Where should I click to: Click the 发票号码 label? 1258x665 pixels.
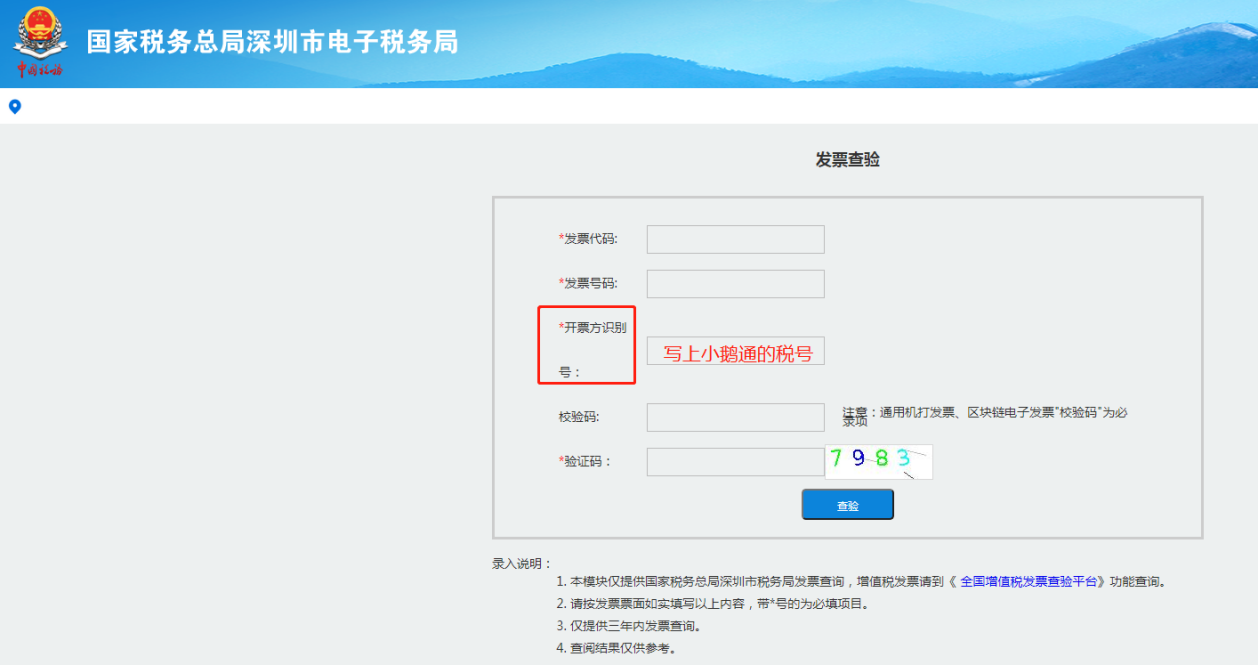tap(588, 284)
